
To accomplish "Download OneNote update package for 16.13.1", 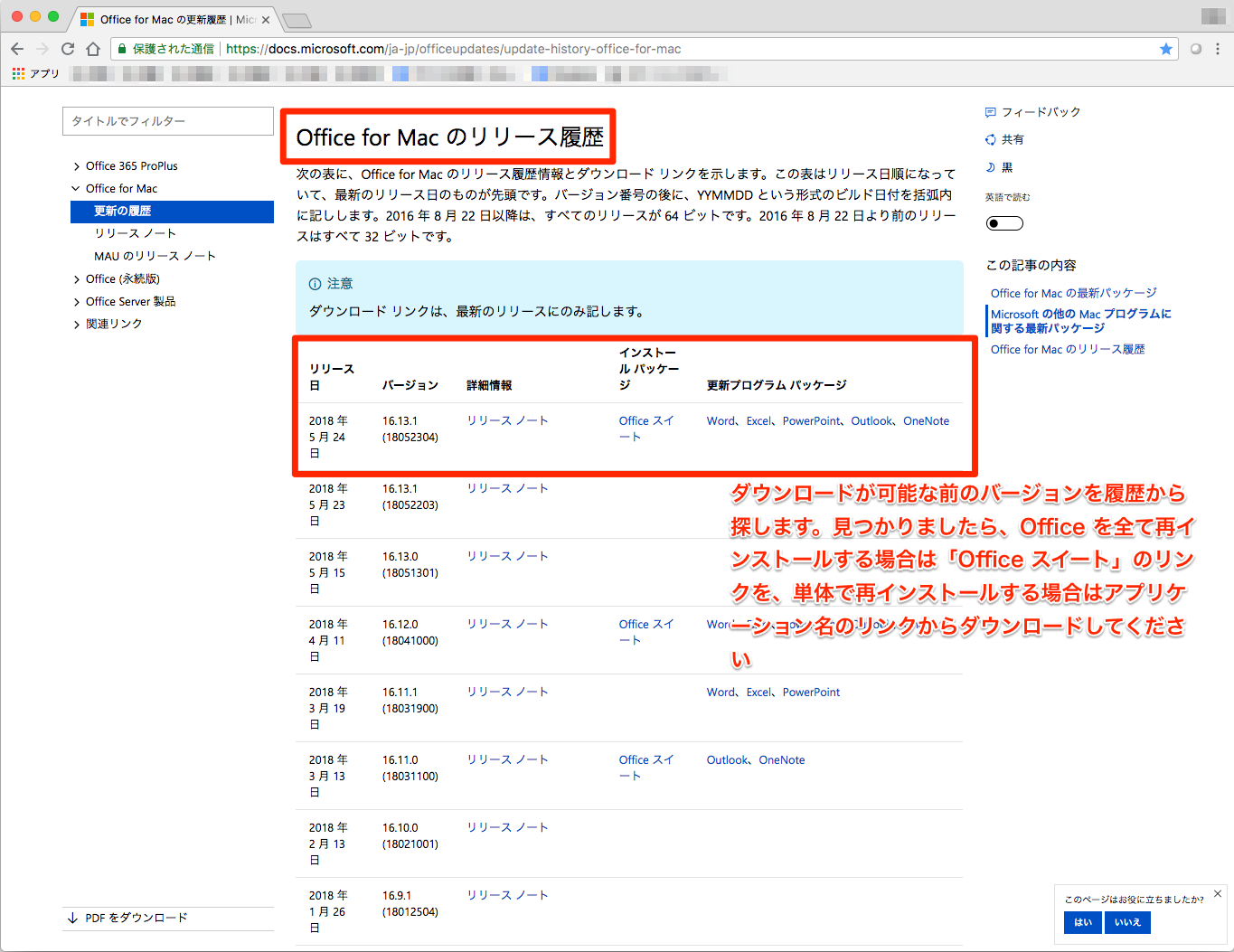I will click(x=927, y=421).
